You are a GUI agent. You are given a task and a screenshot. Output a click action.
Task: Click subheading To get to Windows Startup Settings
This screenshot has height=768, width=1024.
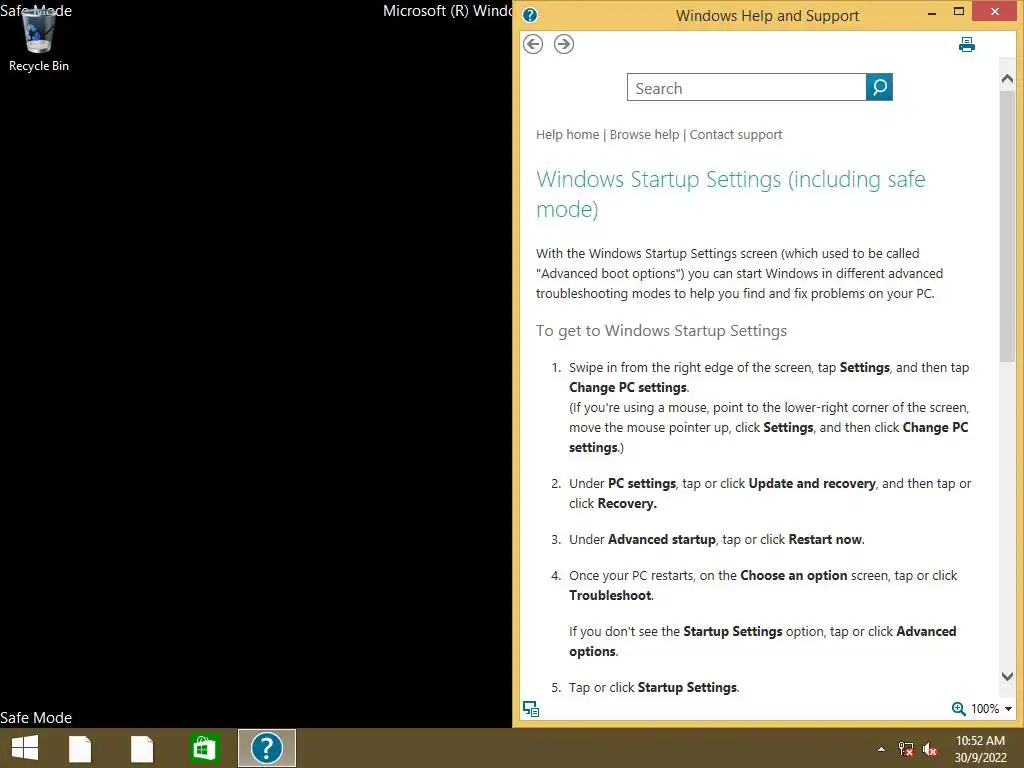pos(661,331)
